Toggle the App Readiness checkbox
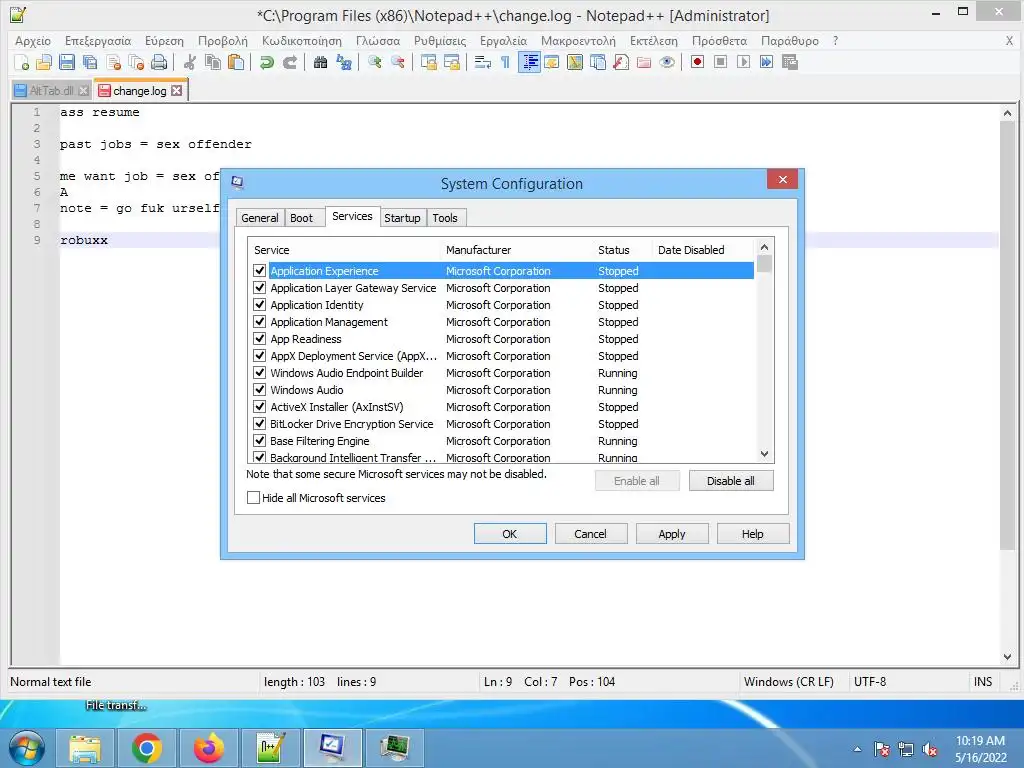This screenshot has width=1024, height=768. (259, 338)
